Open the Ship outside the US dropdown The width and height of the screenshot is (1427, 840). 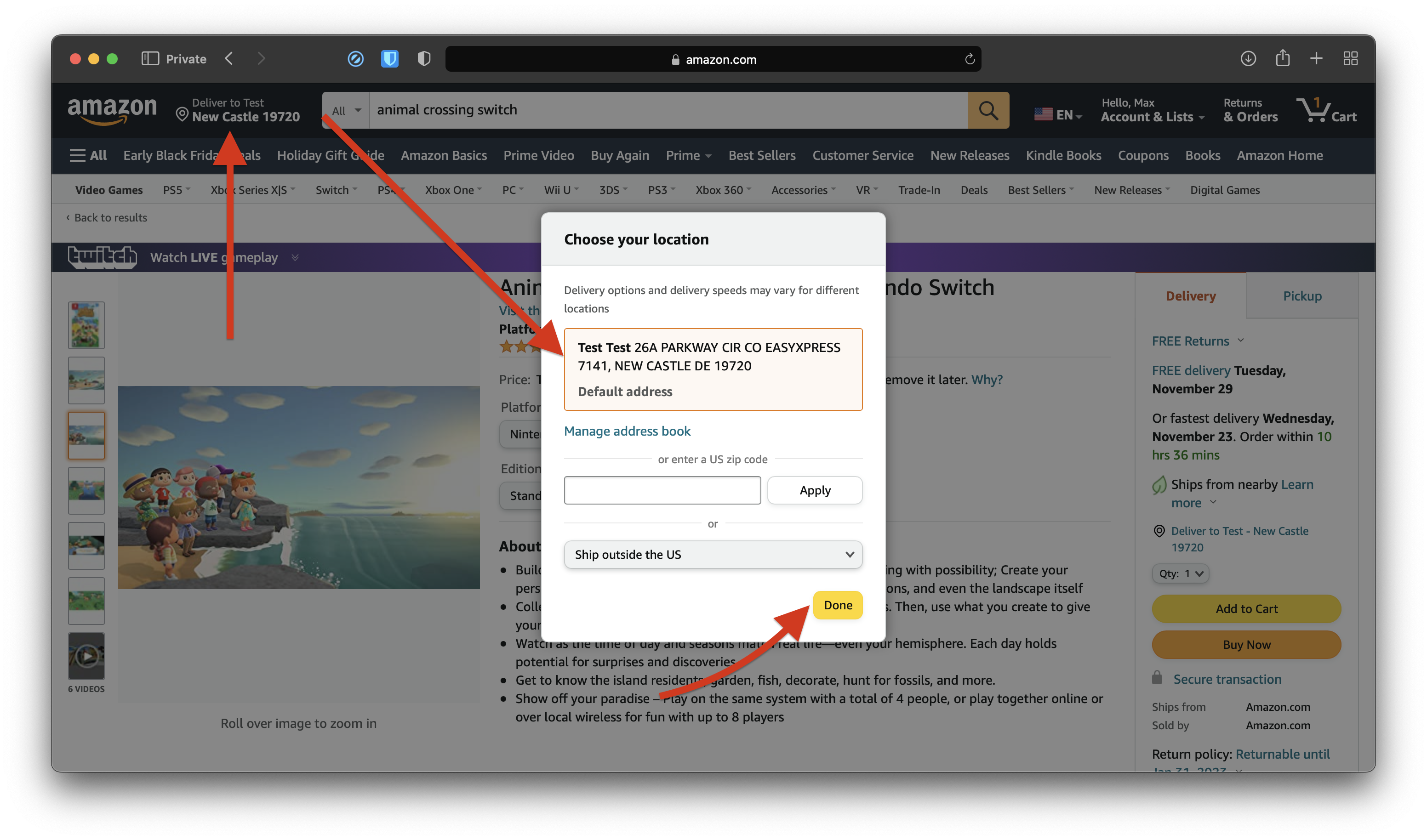tap(713, 555)
